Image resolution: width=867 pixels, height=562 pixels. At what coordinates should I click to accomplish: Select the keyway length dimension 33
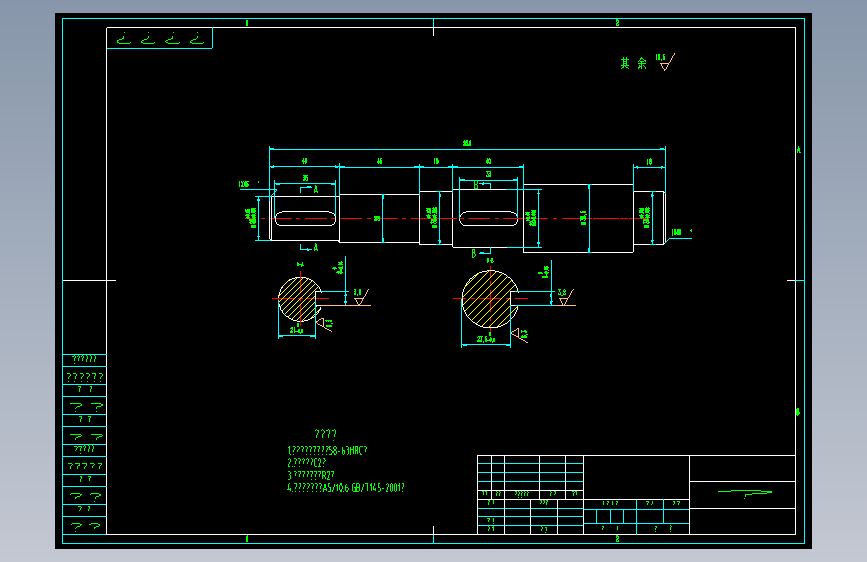(488, 174)
